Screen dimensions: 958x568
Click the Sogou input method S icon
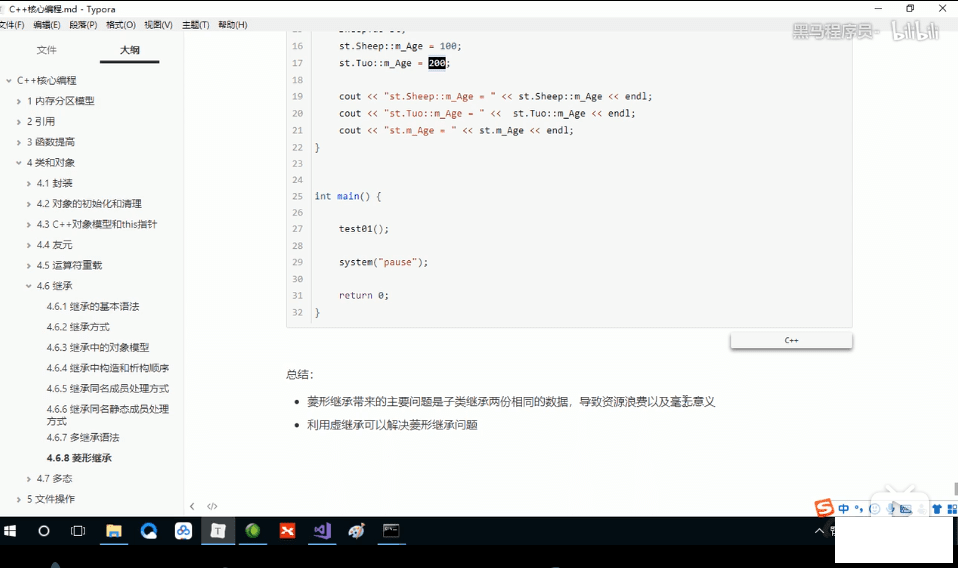pyautogui.click(x=824, y=508)
